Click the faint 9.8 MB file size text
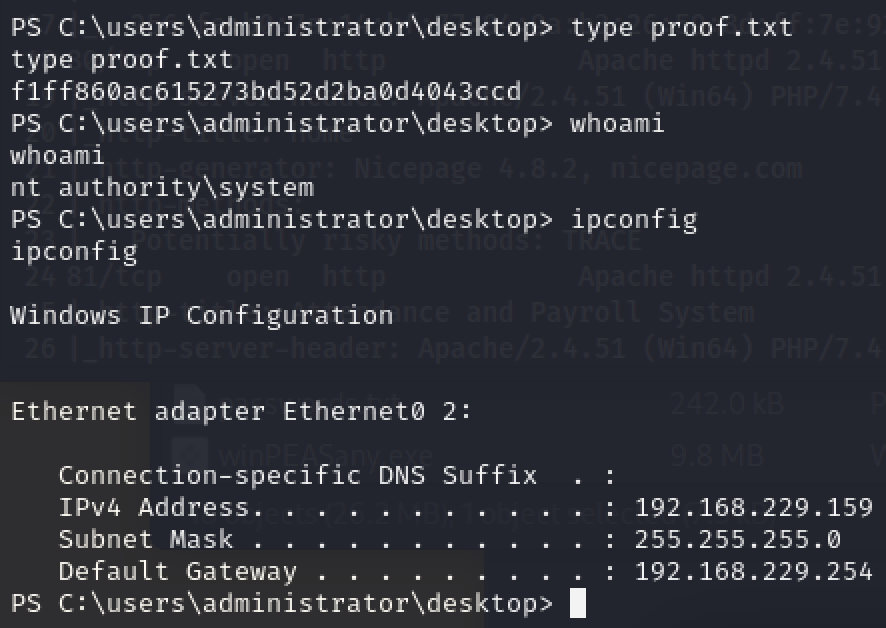The image size is (886, 628). (716, 455)
